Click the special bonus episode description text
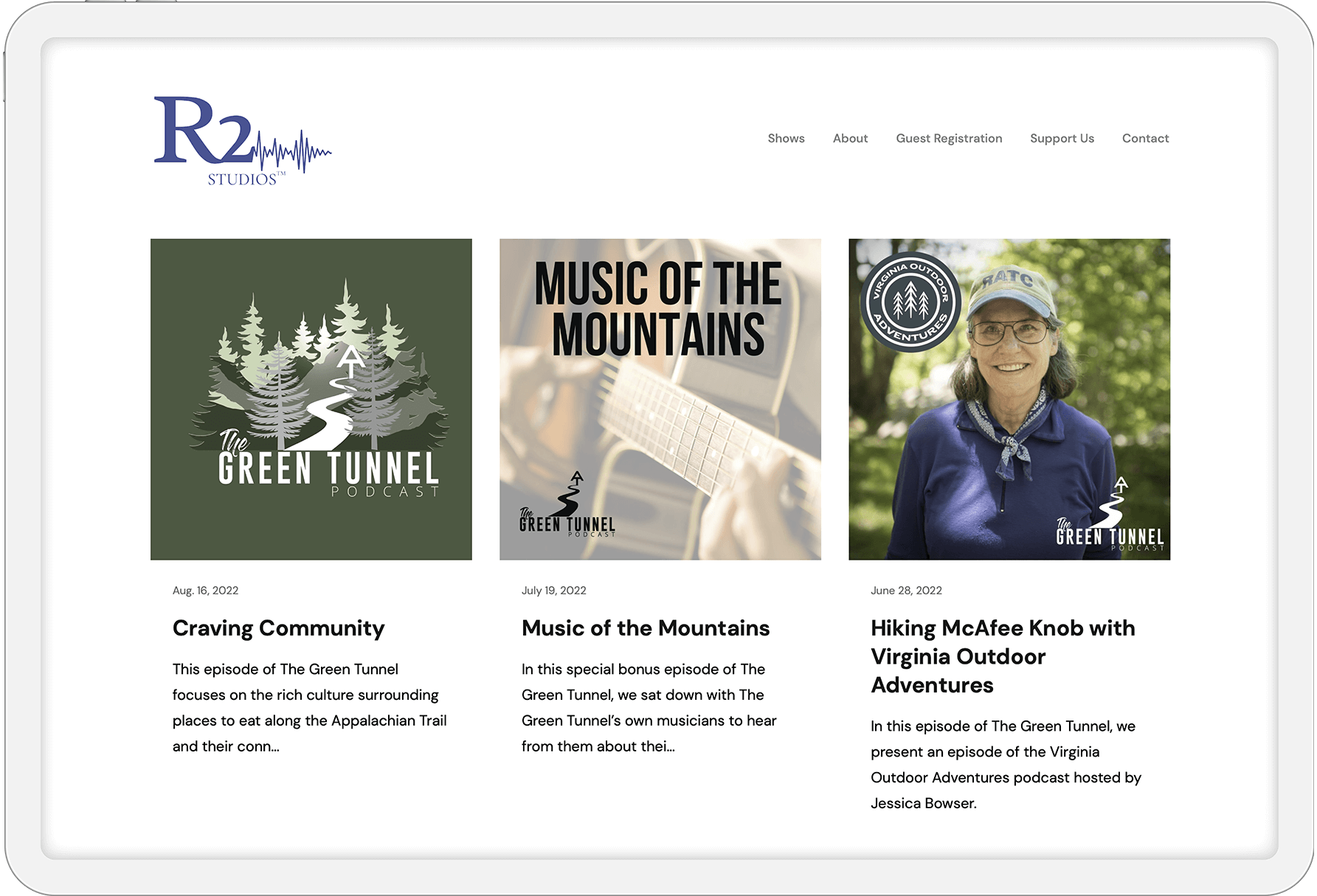Screen dimensions: 1317x896 click(649, 708)
